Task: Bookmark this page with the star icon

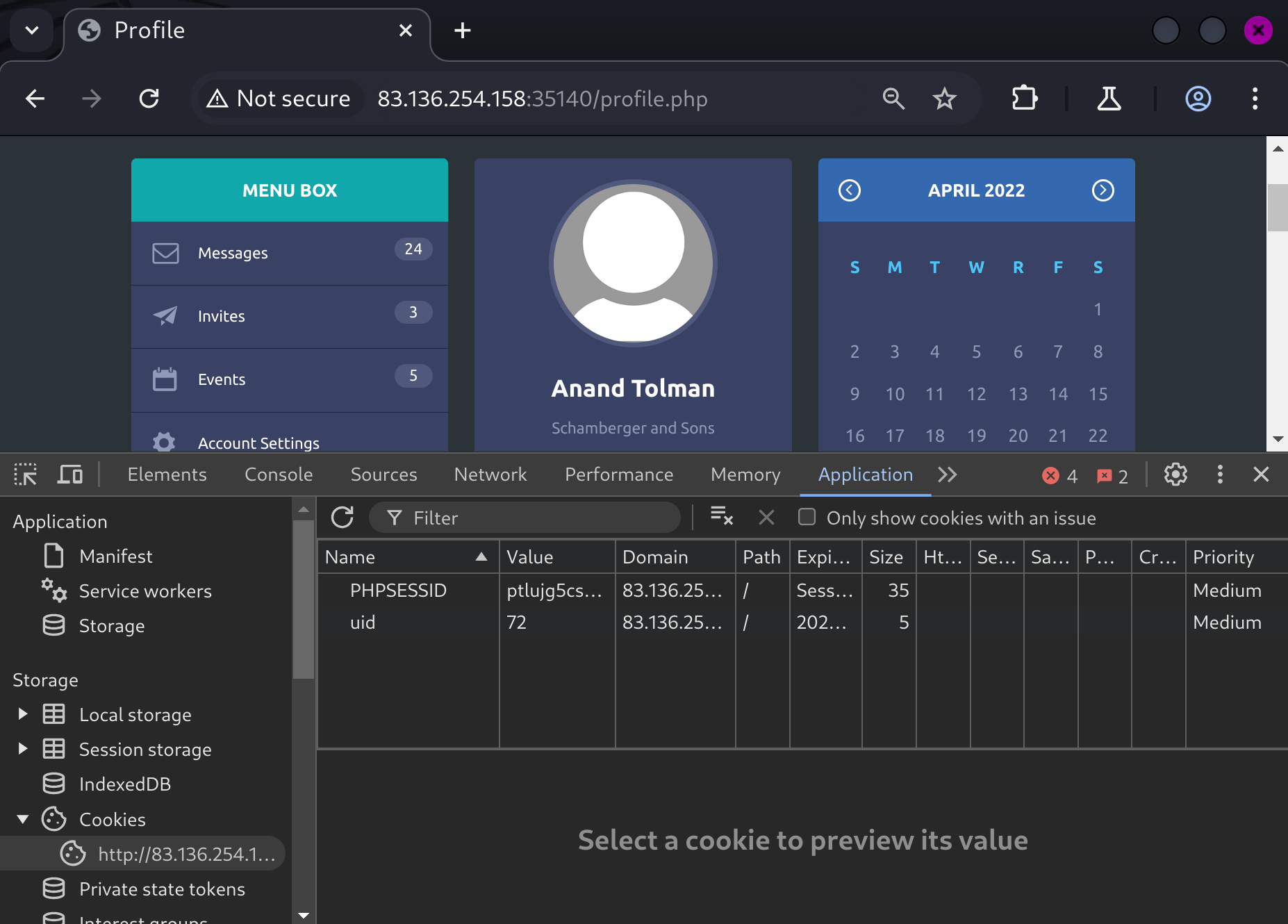Action: [944, 99]
